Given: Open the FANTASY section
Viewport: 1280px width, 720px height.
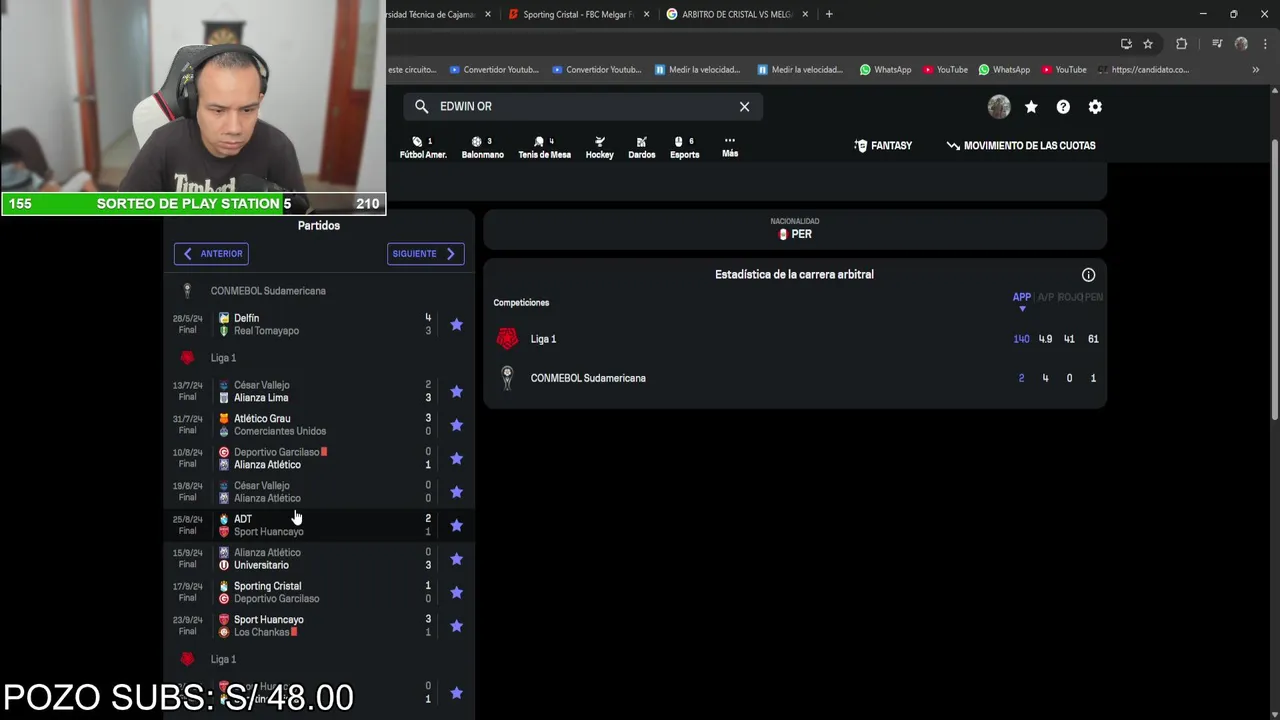Looking at the screenshot, I should (x=883, y=145).
